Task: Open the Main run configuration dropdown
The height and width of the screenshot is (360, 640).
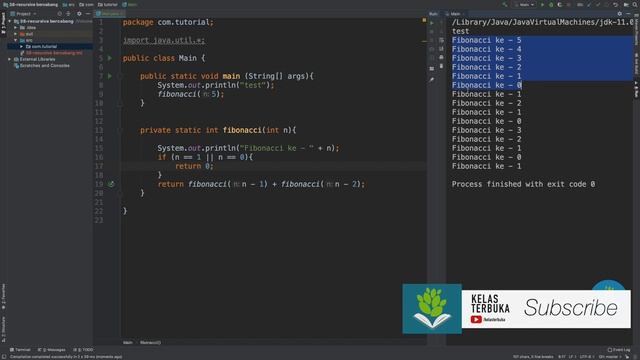Action: (x=524, y=4)
